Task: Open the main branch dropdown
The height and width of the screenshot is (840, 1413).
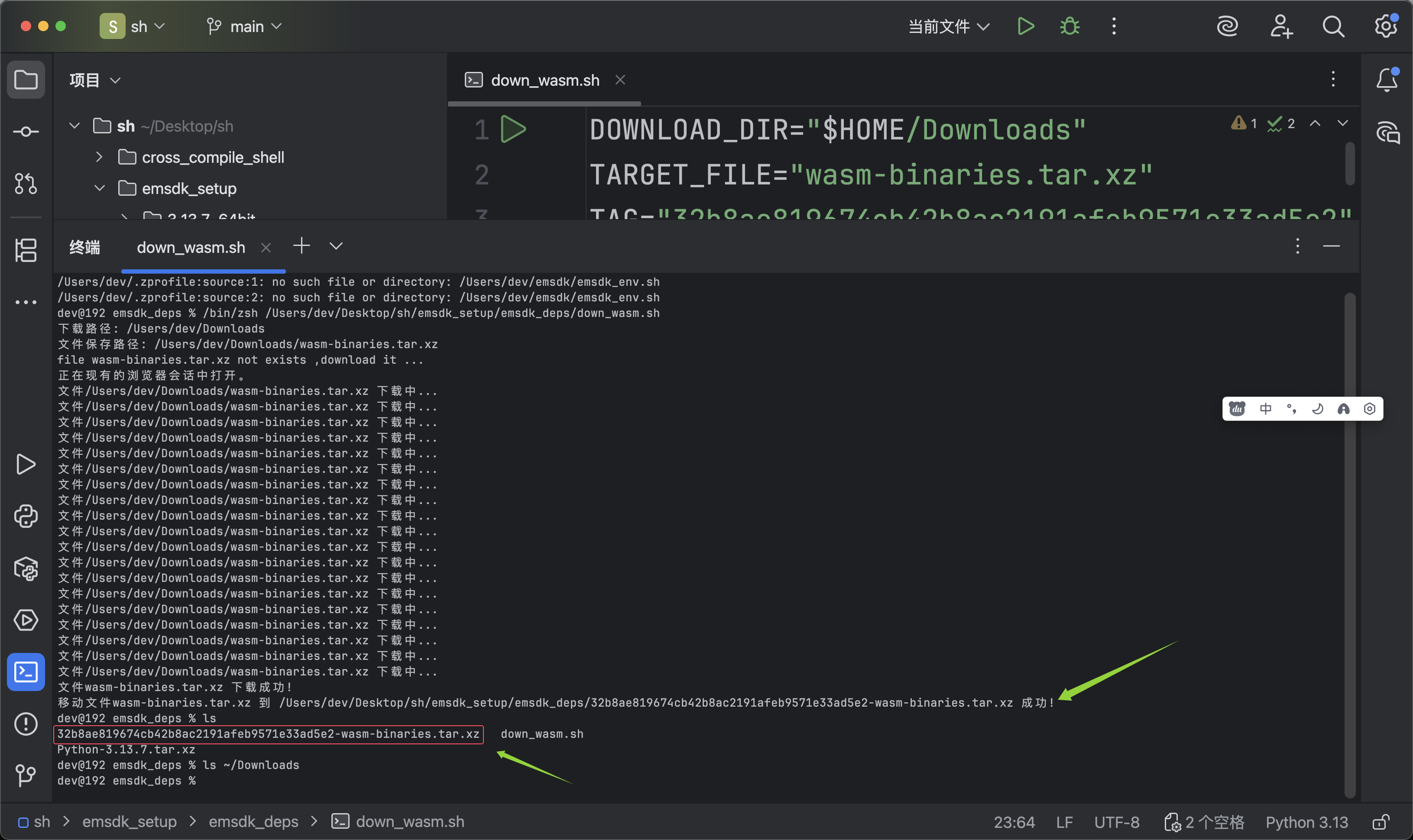Action: 244,26
